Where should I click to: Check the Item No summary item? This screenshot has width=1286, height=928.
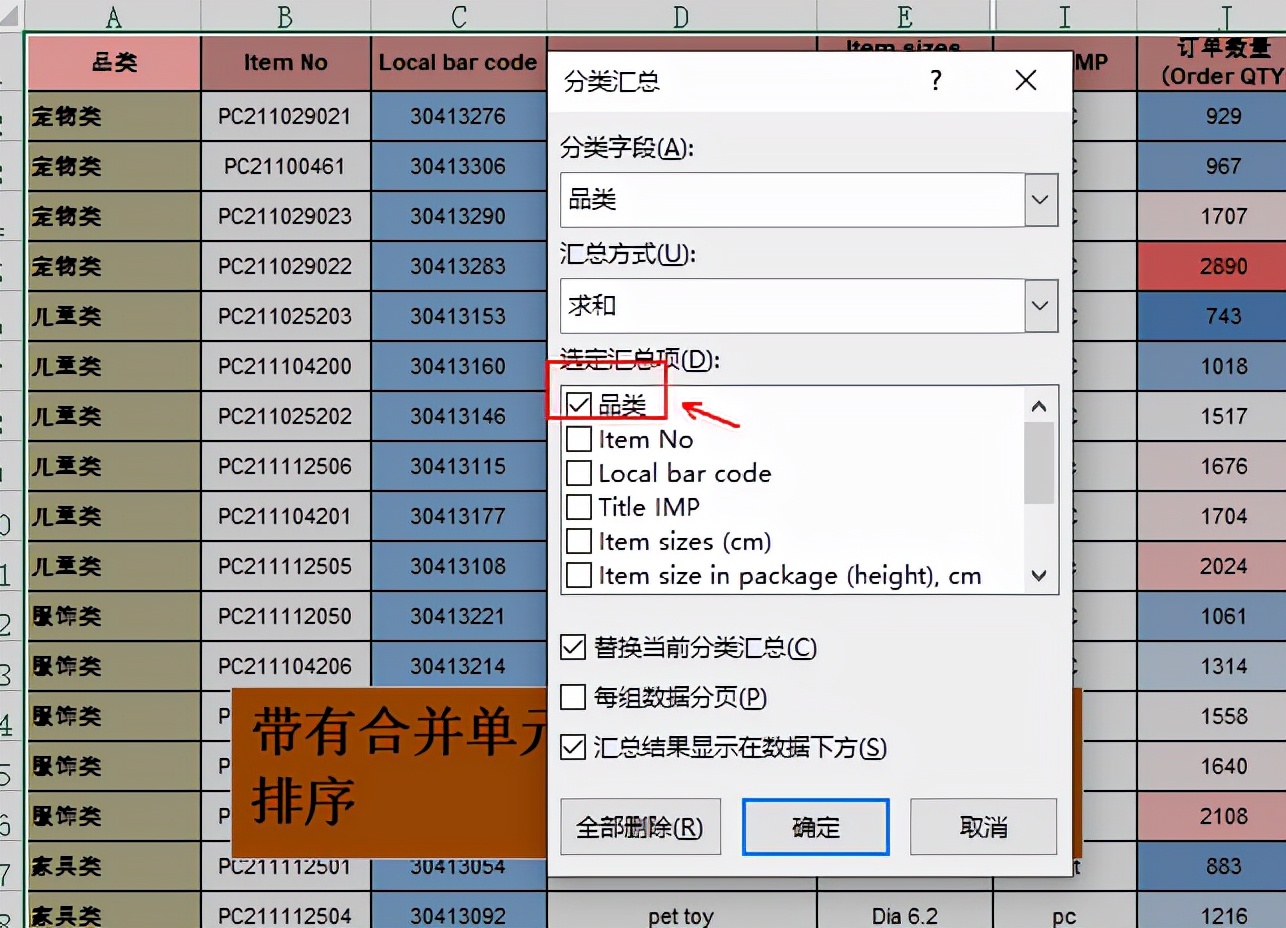click(x=578, y=438)
